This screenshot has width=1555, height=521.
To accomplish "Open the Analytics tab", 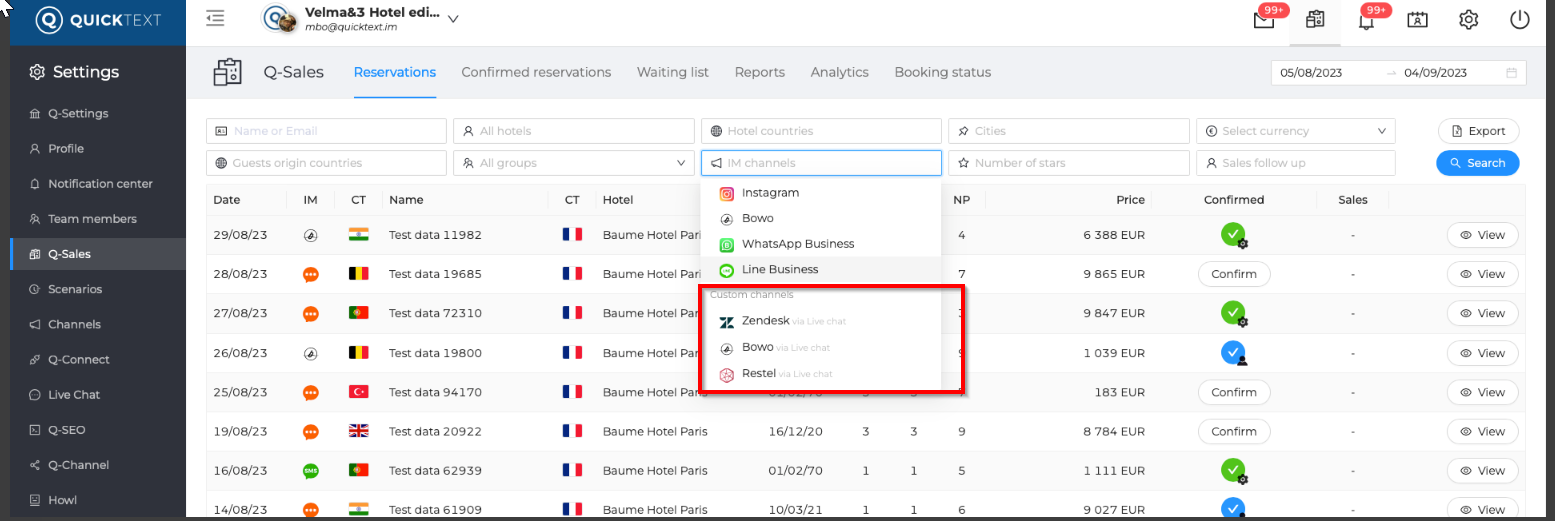I will 839,72.
